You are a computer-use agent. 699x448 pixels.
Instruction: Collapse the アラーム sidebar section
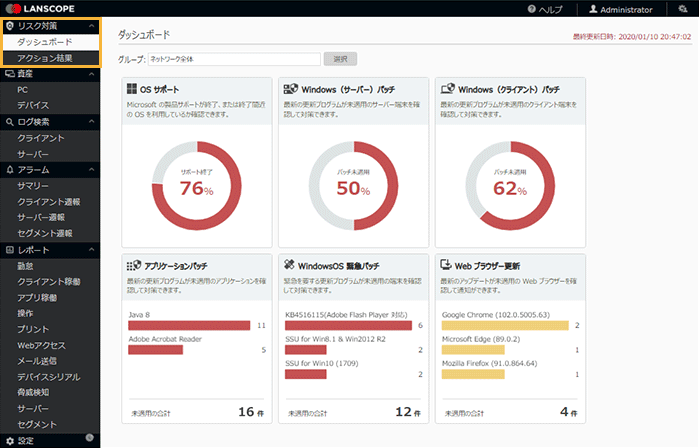pos(91,170)
